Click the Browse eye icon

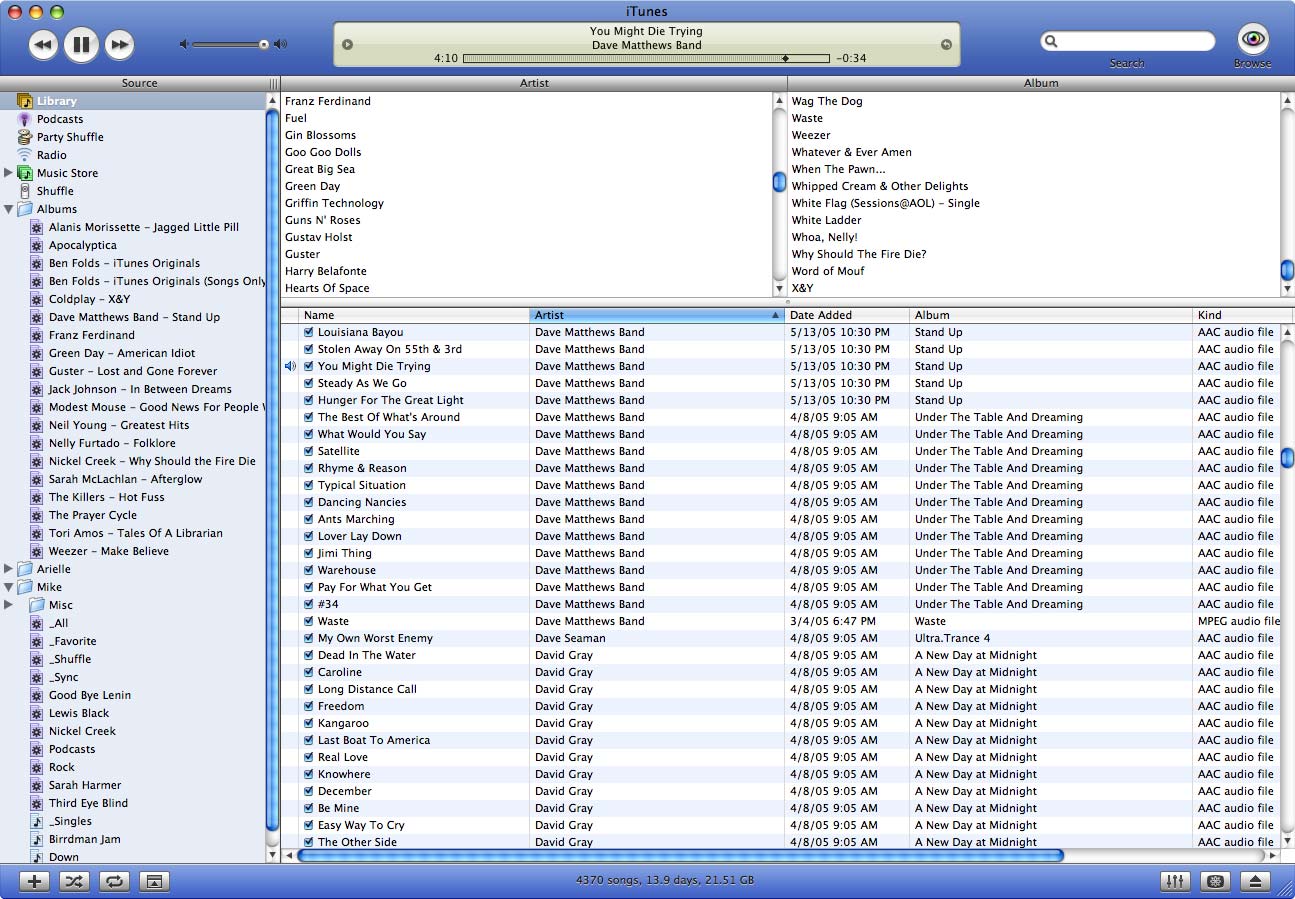(1253, 39)
